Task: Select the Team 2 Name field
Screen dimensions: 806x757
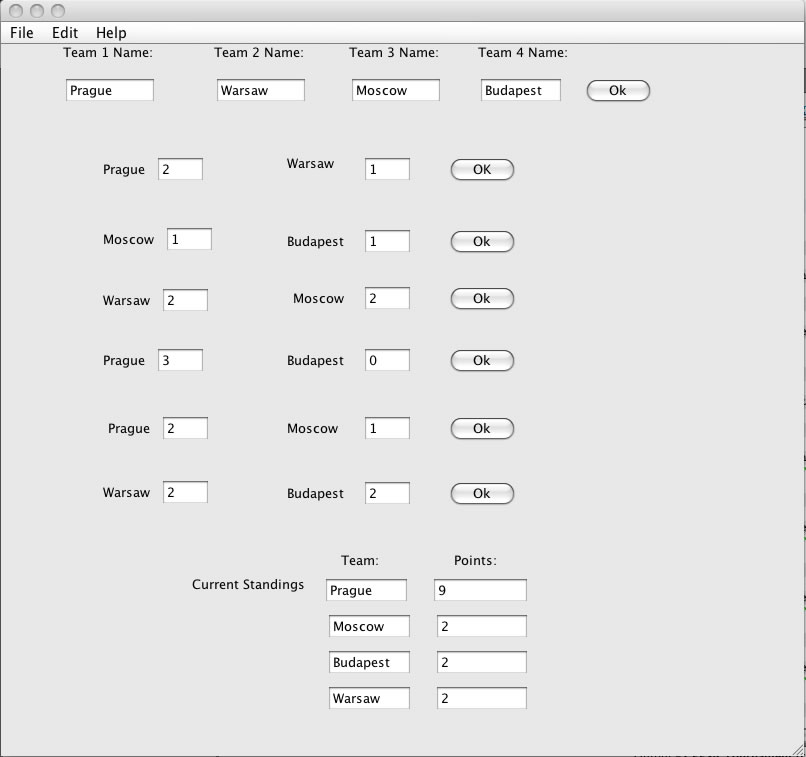Action: tap(261, 91)
